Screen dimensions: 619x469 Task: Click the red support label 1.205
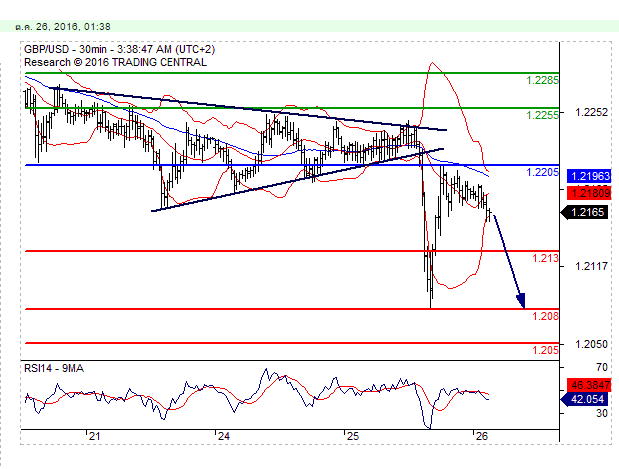546,350
